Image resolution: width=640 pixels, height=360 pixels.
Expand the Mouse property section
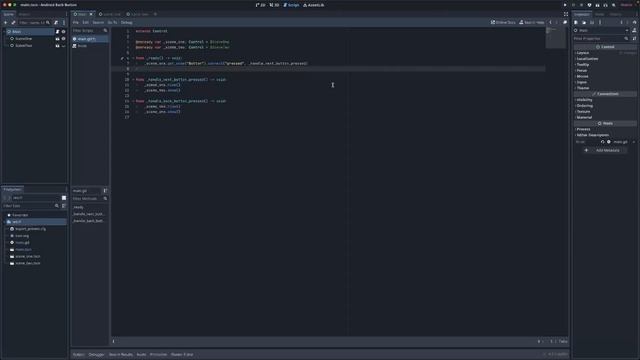pyautogui.click(x=582, y=76)
